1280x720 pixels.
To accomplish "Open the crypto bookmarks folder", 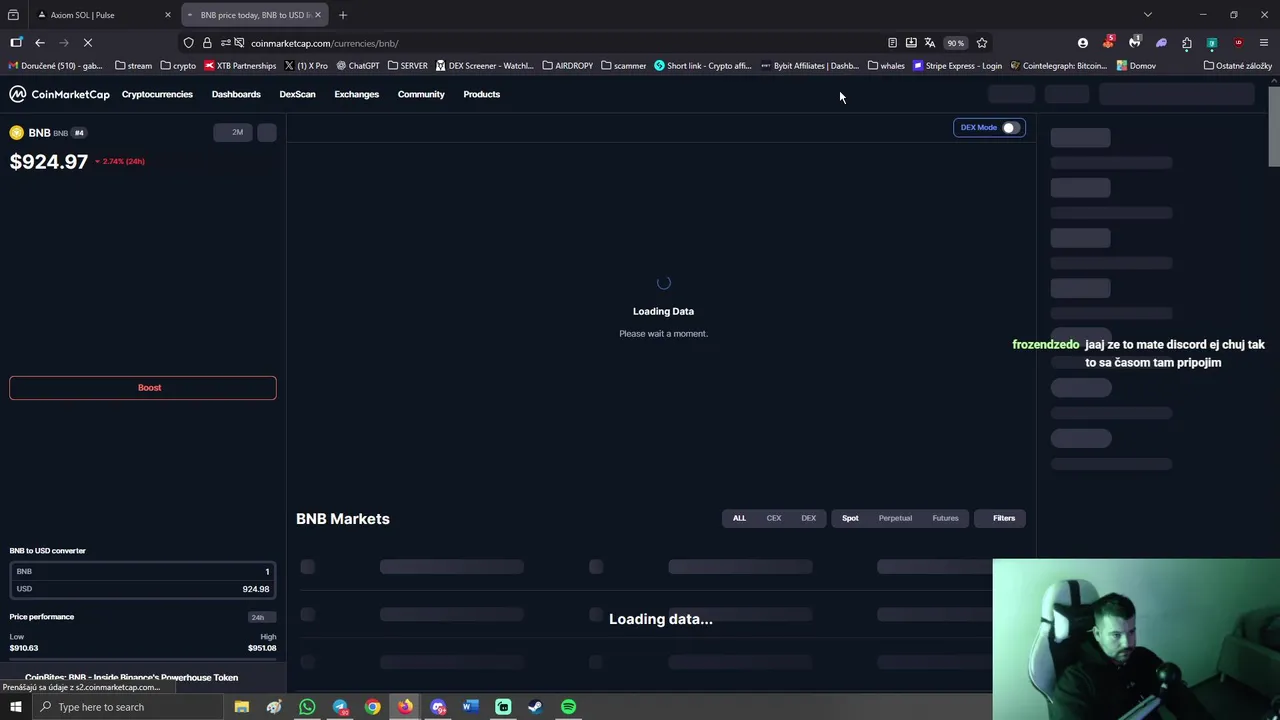I will [x=178, y=66].
